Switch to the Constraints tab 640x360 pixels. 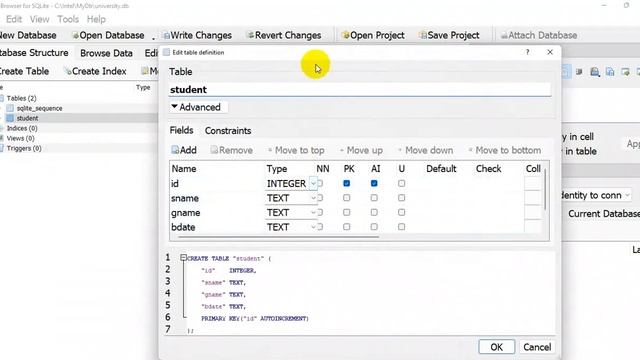pyautogui.click(x=228, y=131)
